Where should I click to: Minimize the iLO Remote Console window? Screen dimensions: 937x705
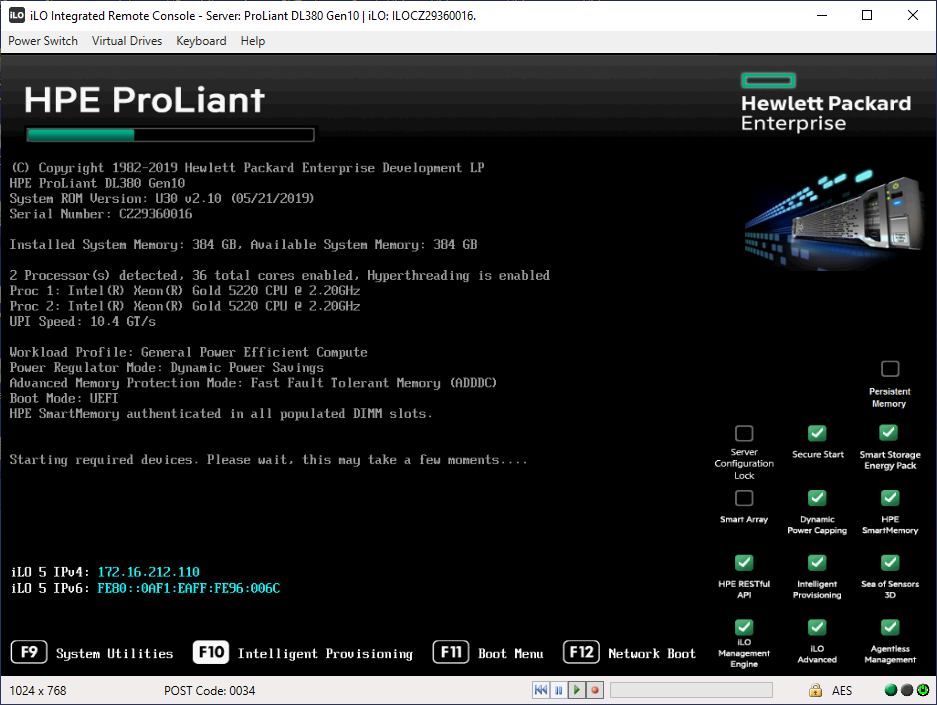[822, 16]
